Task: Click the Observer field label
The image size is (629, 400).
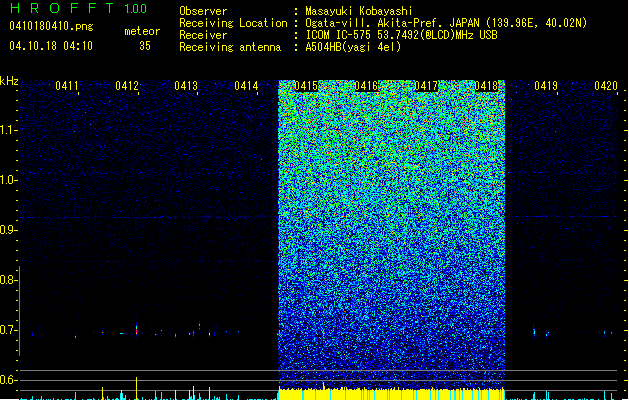Action: (x=203, y=11)
